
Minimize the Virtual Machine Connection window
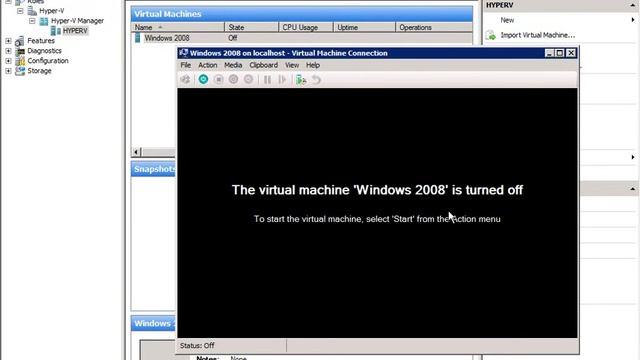[x=549, y=53]
